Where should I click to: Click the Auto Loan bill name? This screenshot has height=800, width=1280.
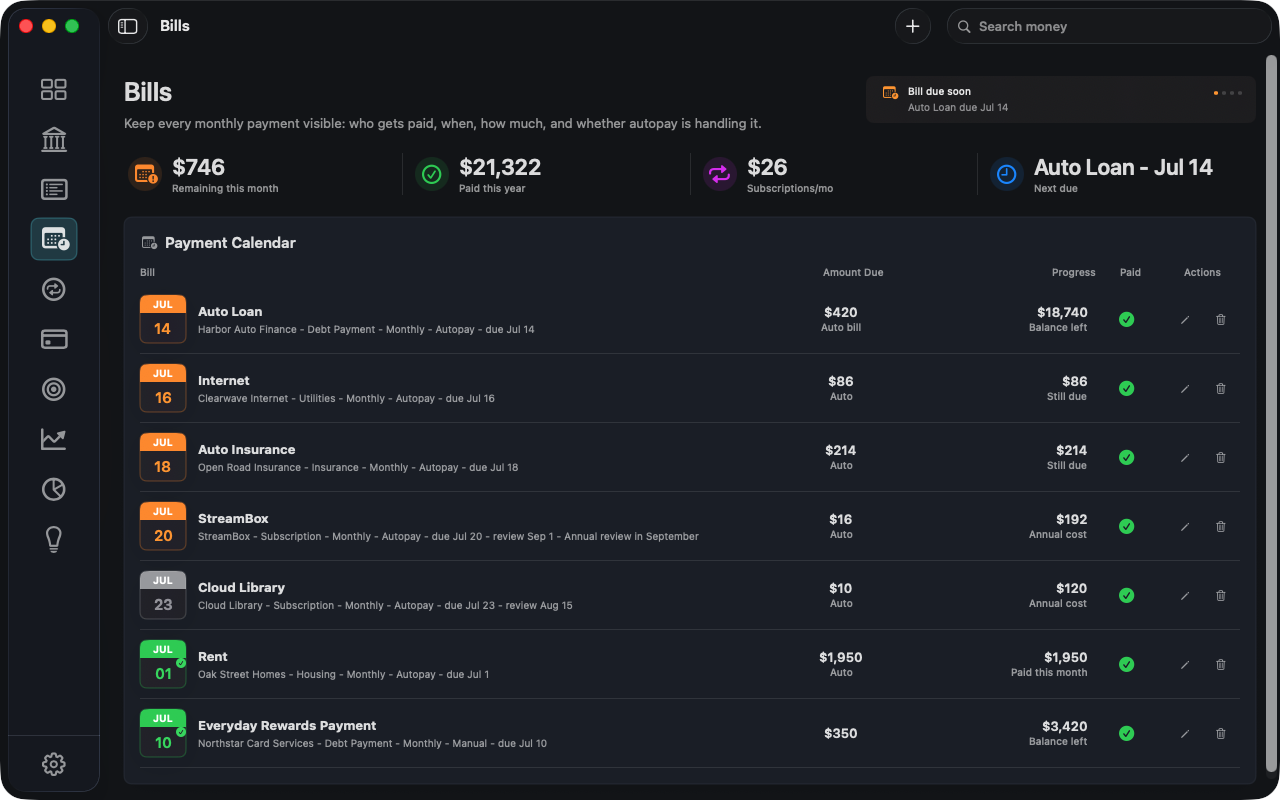[x=230, y=312]
